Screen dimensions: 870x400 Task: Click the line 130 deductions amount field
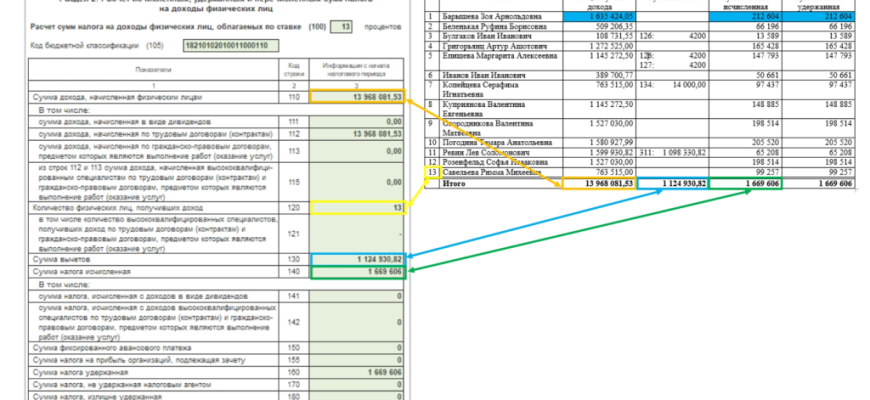pos(359,260)
